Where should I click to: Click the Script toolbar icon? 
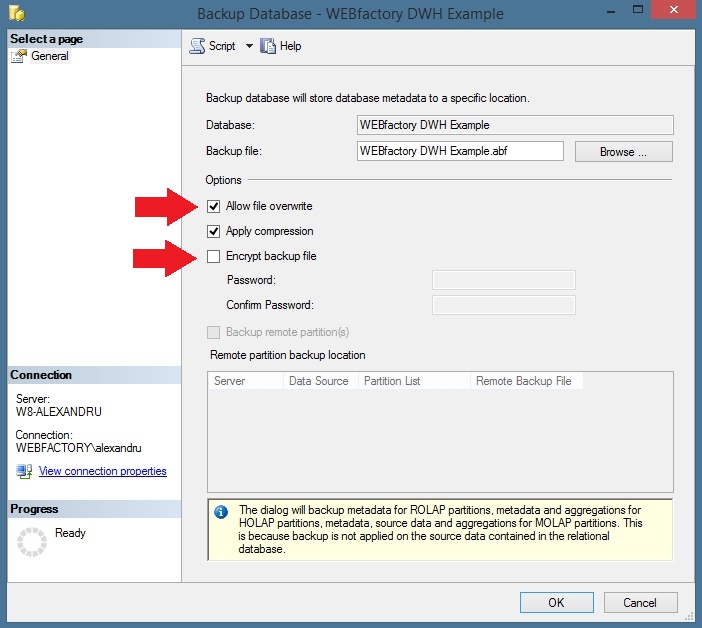pos(197,46)
